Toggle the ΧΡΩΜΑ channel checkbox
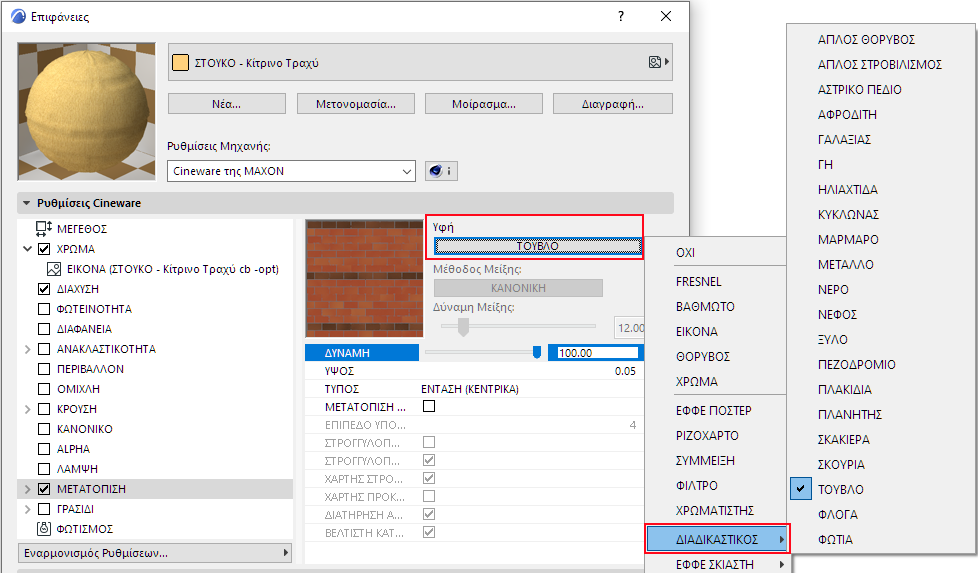The image size is (978, 573). point(44,249)
